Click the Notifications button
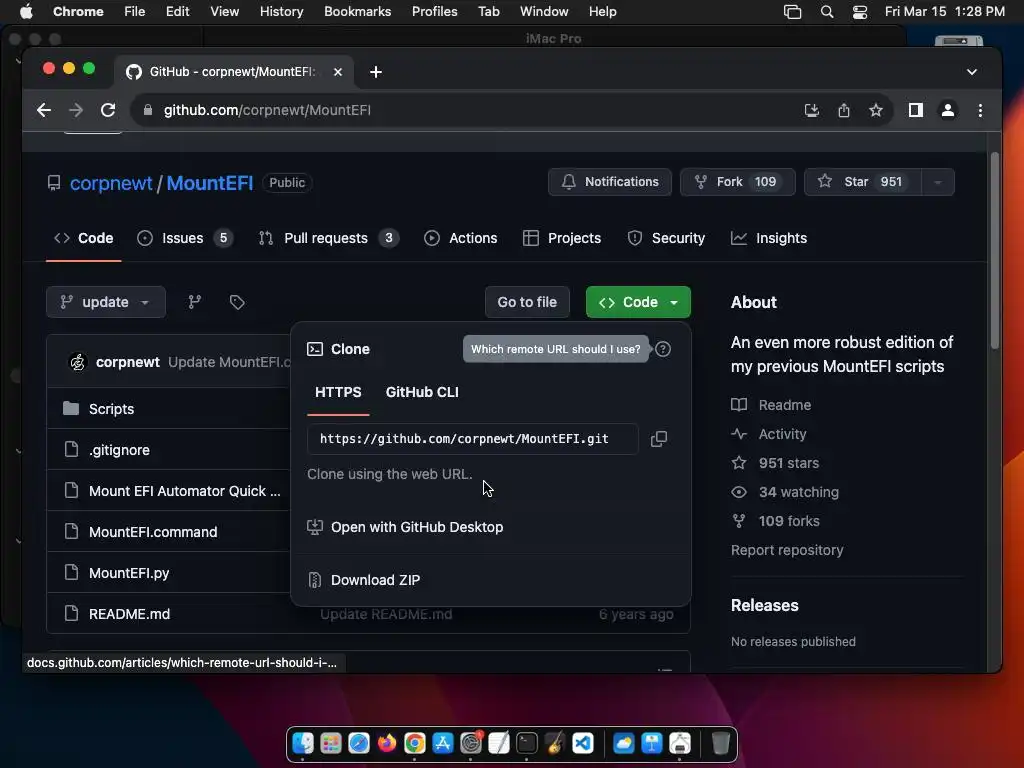The height and width of the screenshot is (768, 1024). coord(610,182)
